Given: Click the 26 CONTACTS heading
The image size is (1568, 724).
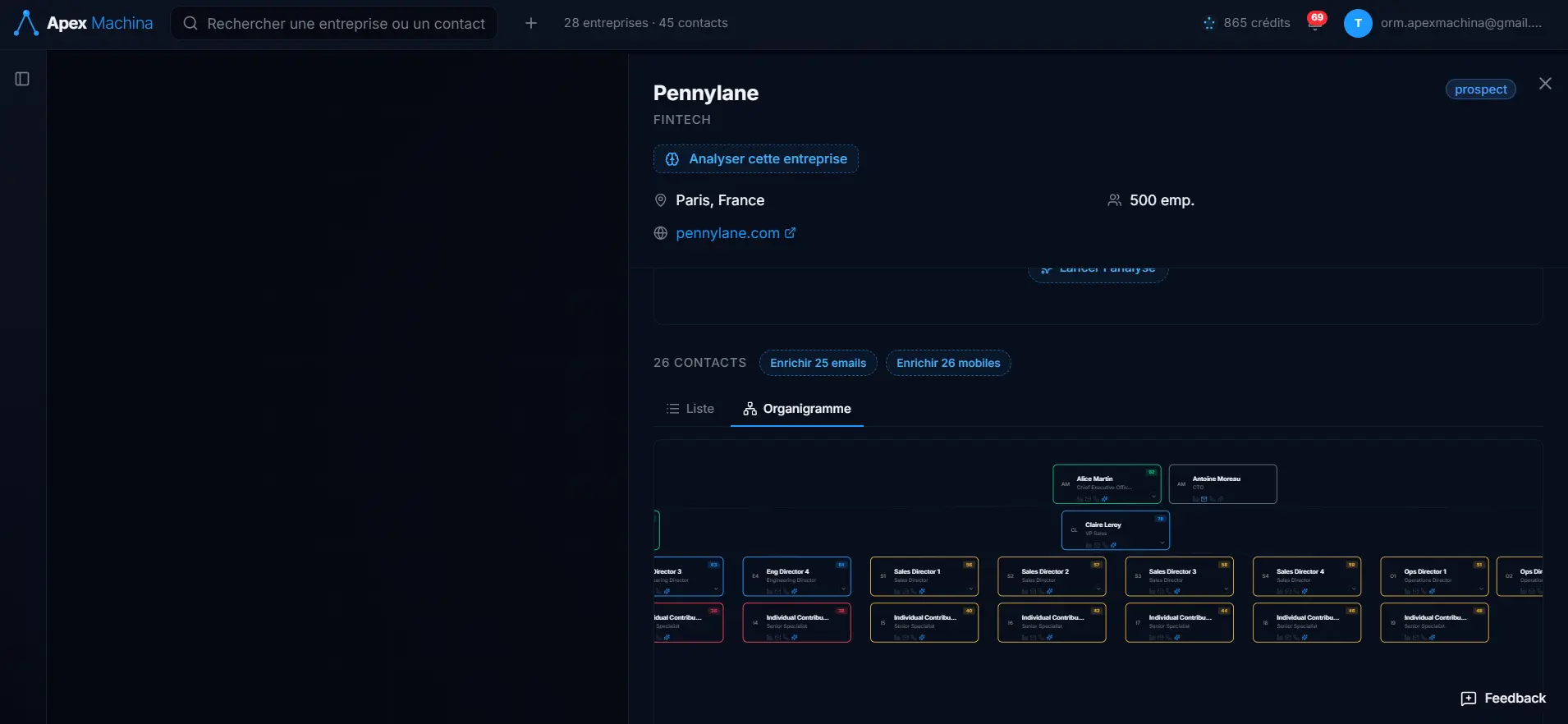Looking at the screenshot, I should pos(700,363).
